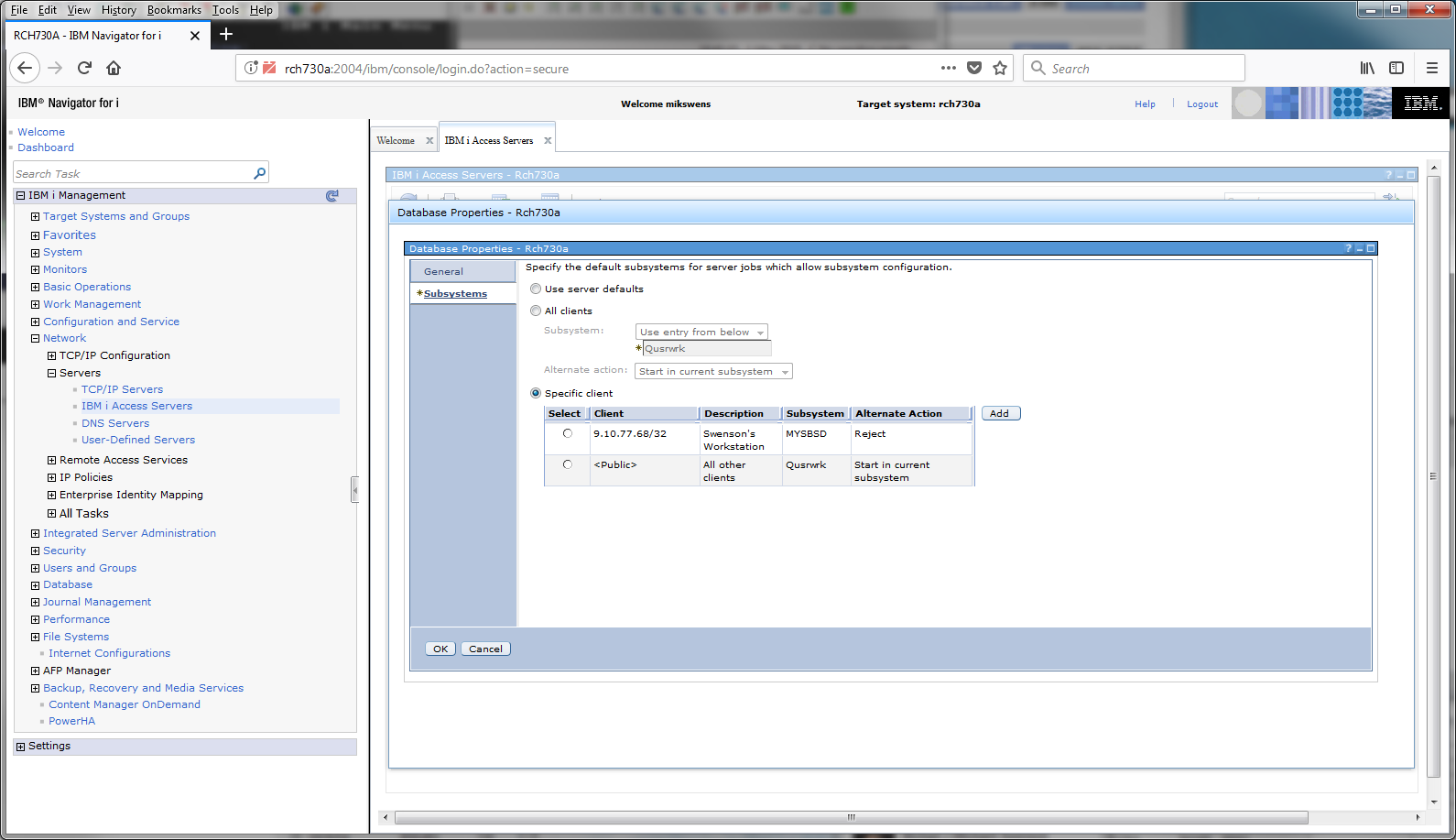The height and width of the screenshot is (840, 1456).
Task: Open the browser home page
Action: coord(114,68)
